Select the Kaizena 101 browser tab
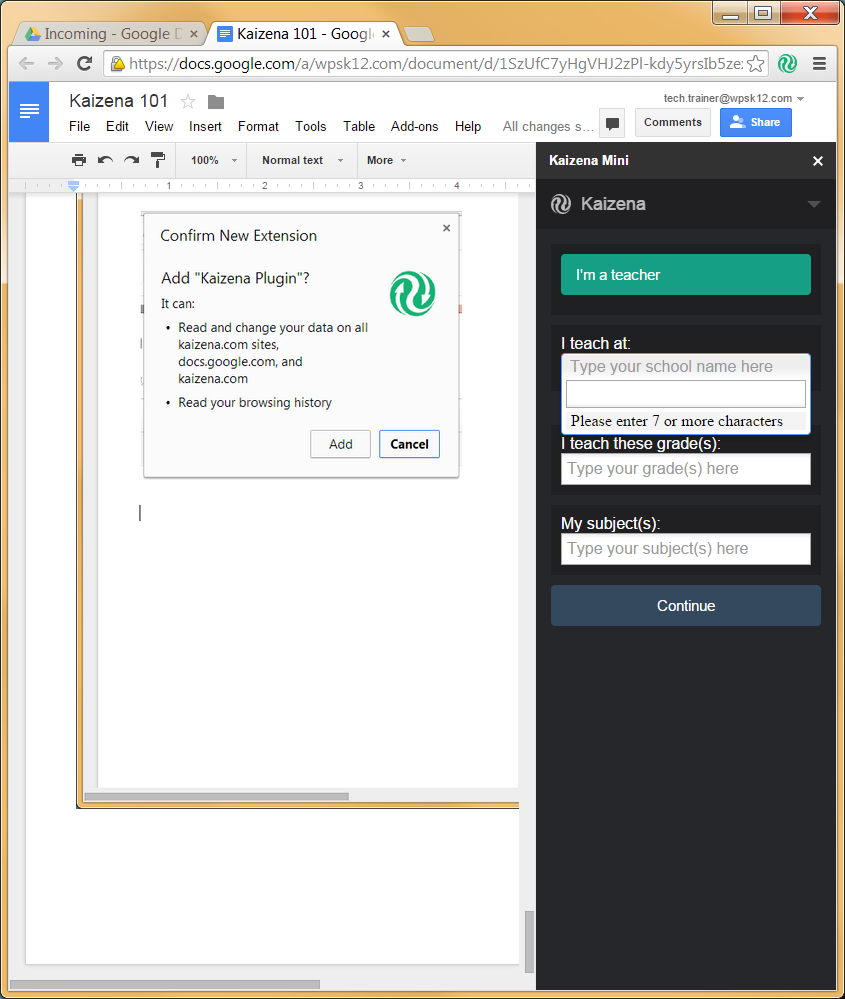Screen dimensions: 845x999 point(303,34)
